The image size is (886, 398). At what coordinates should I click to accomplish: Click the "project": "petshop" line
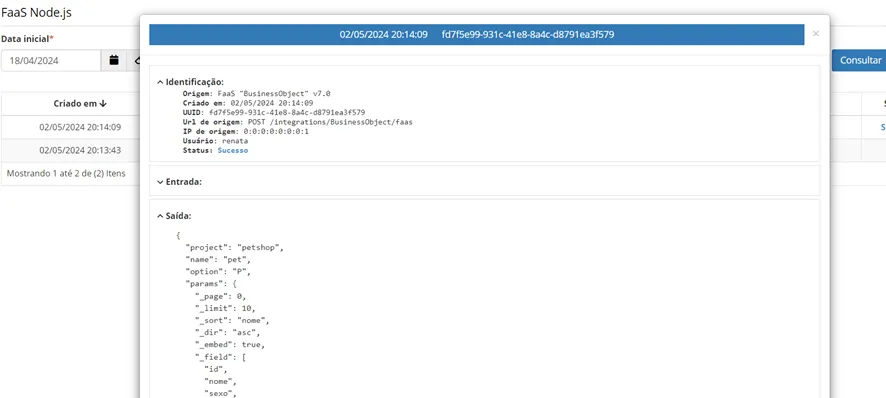(234, 248)
